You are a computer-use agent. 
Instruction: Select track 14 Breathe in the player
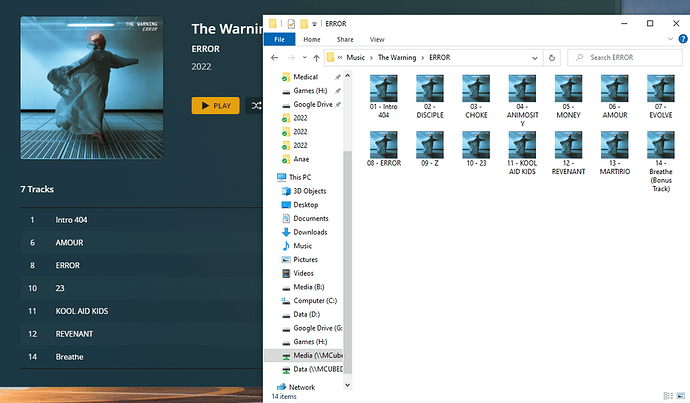coord(141,357)
